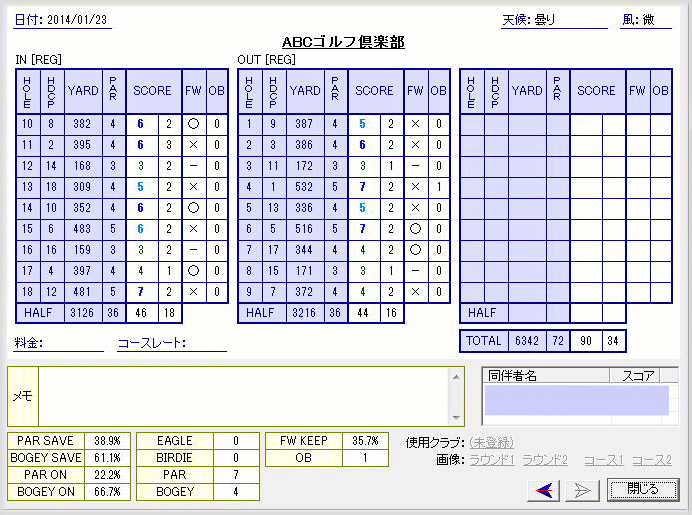Viewport: 692px width, 515px height.
Task: Click the OUT [REG] table label
Action: coord(267,60)
